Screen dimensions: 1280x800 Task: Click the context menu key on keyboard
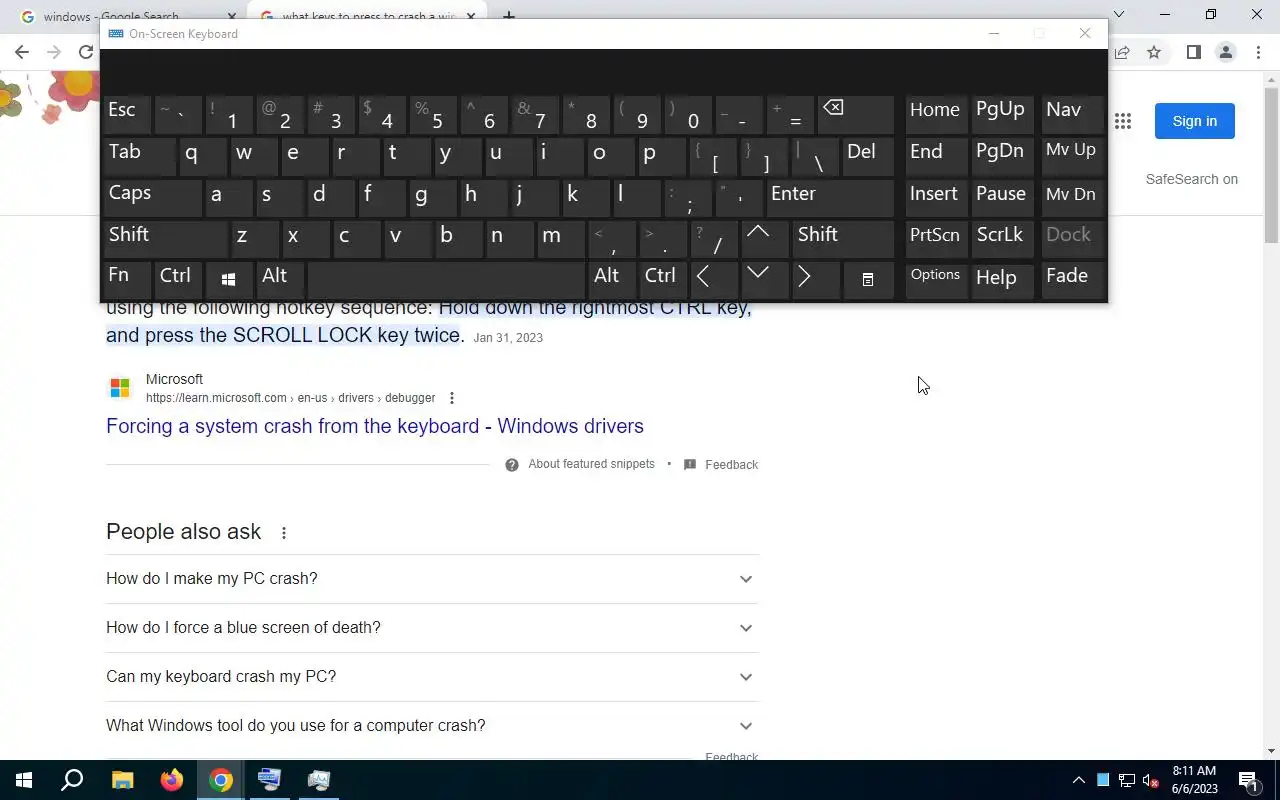868,280
